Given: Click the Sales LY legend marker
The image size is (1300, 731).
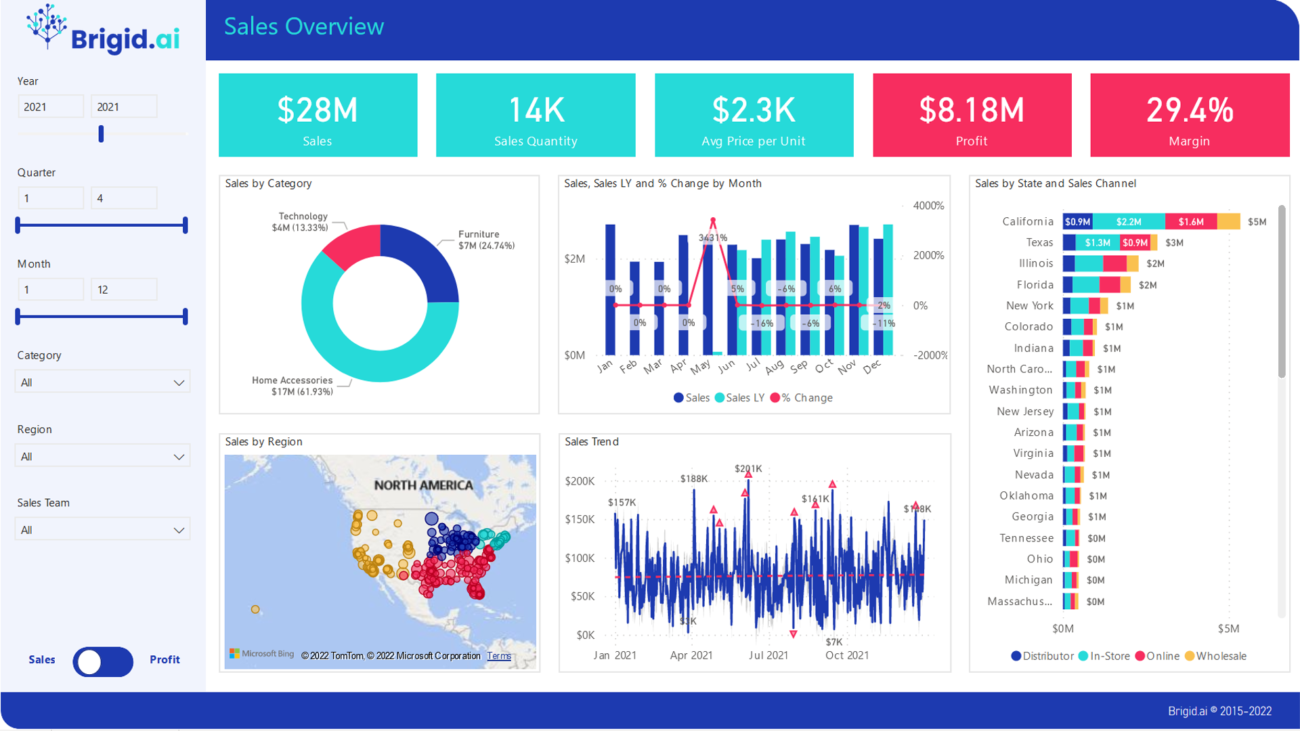Looking at the screenshot, I should [x=719, y=398].
